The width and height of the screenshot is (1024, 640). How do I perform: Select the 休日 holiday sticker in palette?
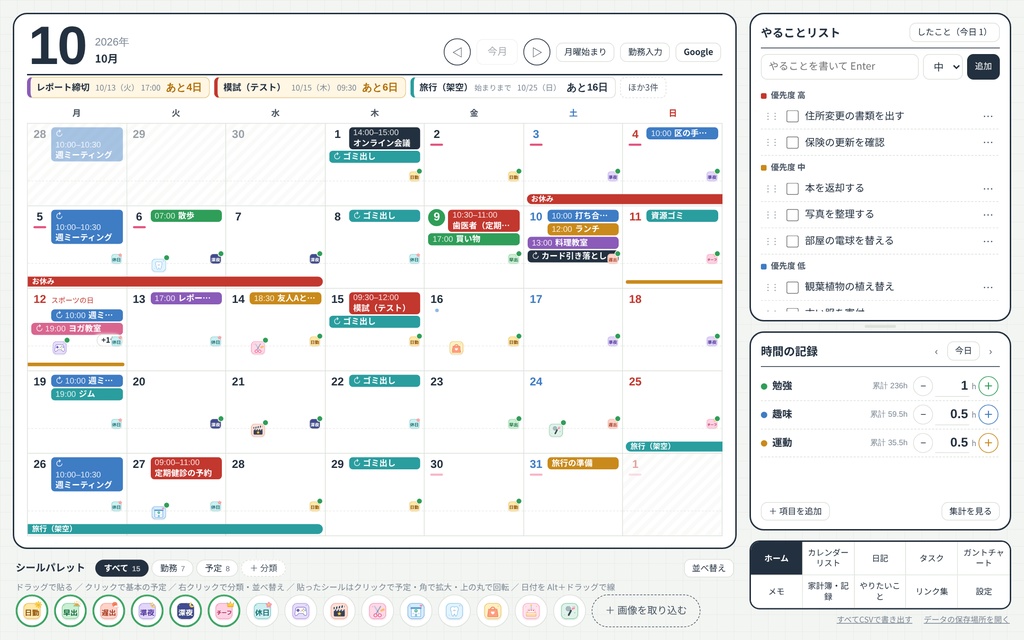262,612
